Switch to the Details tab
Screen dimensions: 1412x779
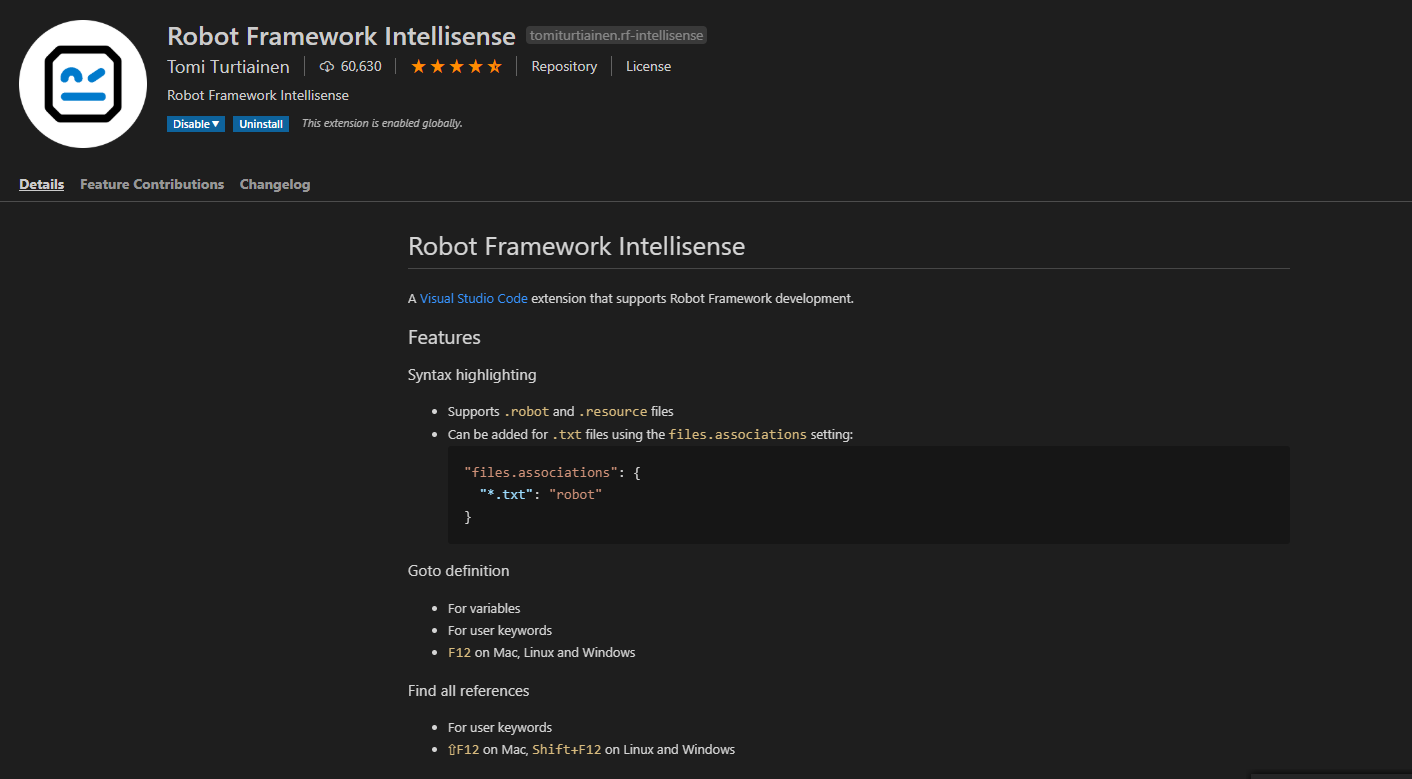(x=41, y=184)
